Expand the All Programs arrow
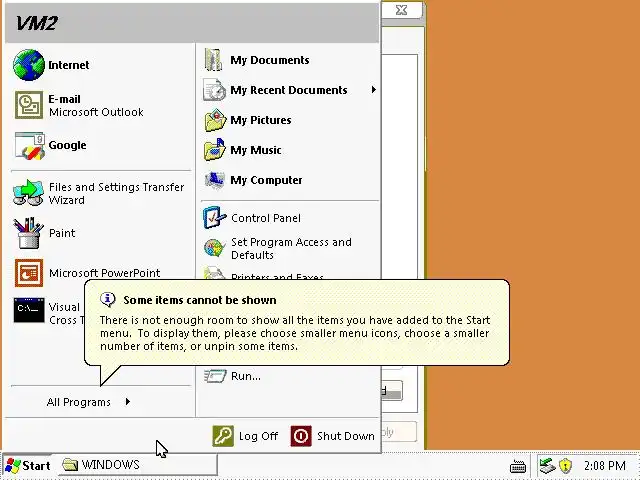 (x=128, y=402)
